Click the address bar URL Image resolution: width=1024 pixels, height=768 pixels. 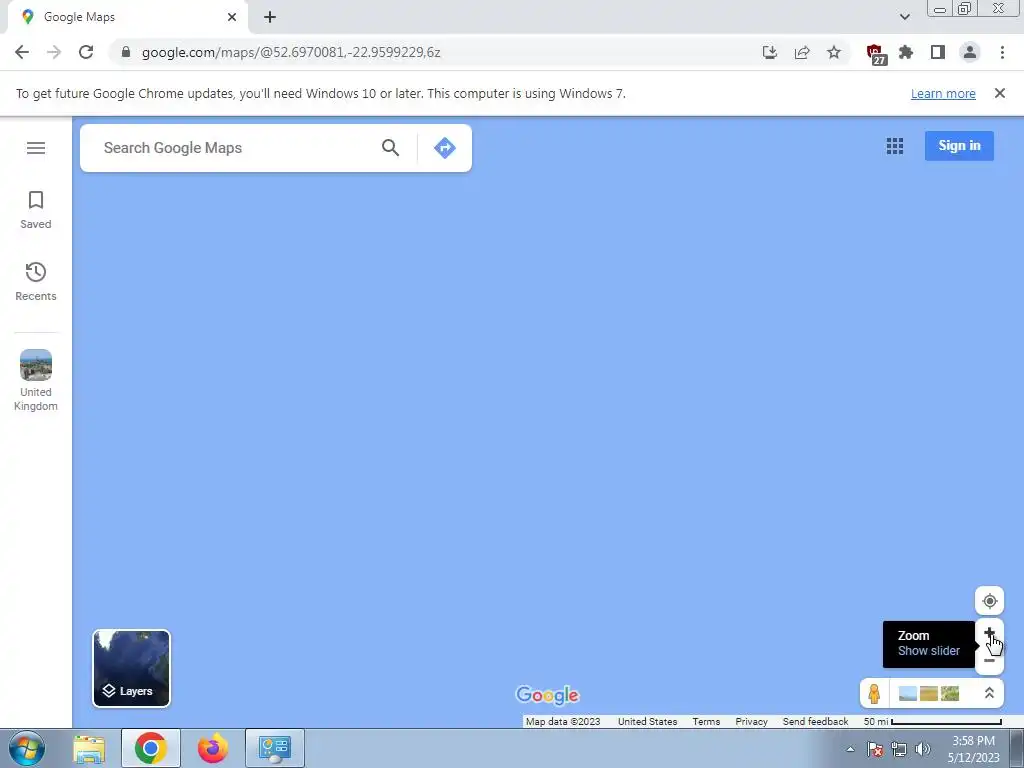coord(291,52)
